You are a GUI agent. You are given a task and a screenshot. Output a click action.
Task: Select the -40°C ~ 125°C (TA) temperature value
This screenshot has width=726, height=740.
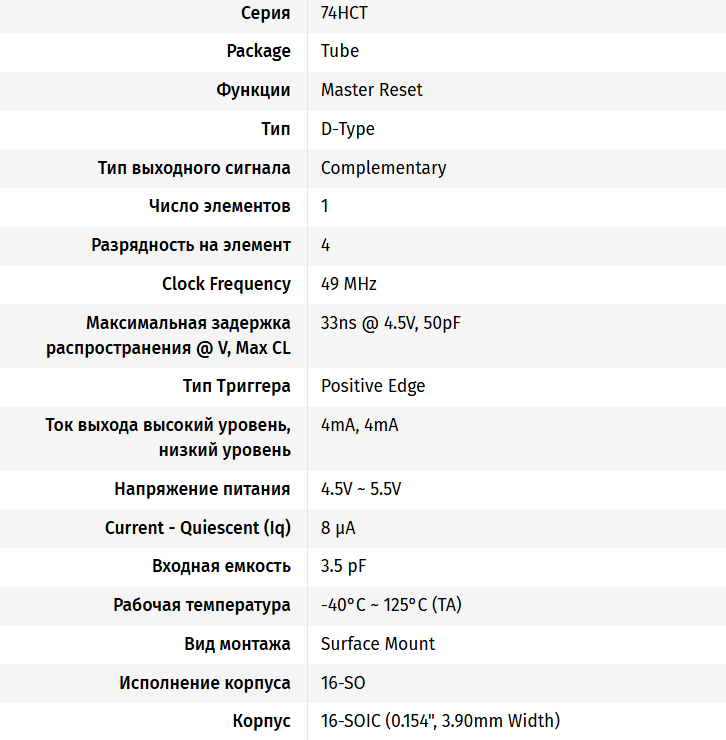(391, 605)
